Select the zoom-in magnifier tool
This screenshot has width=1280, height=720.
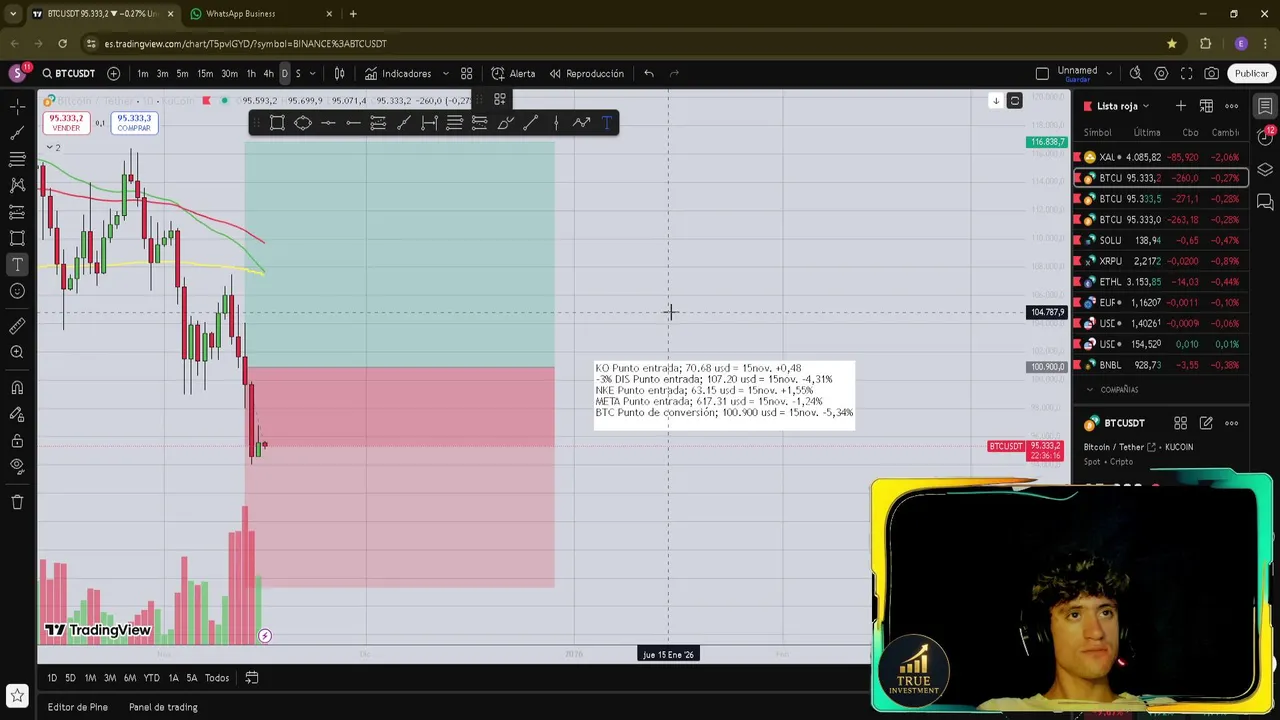coord(17,352)
